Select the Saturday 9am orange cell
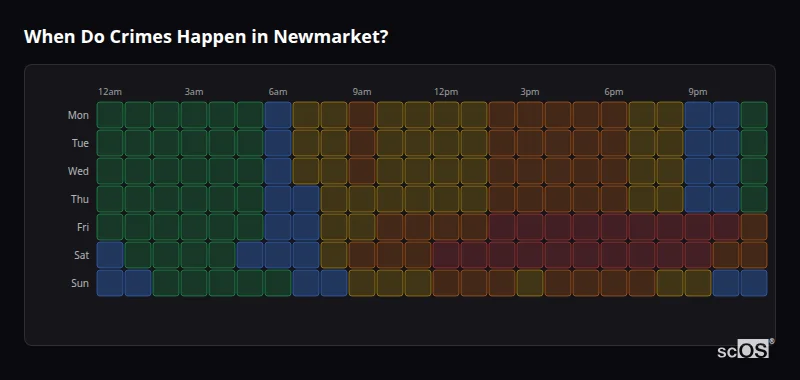 tap(362, 255)
